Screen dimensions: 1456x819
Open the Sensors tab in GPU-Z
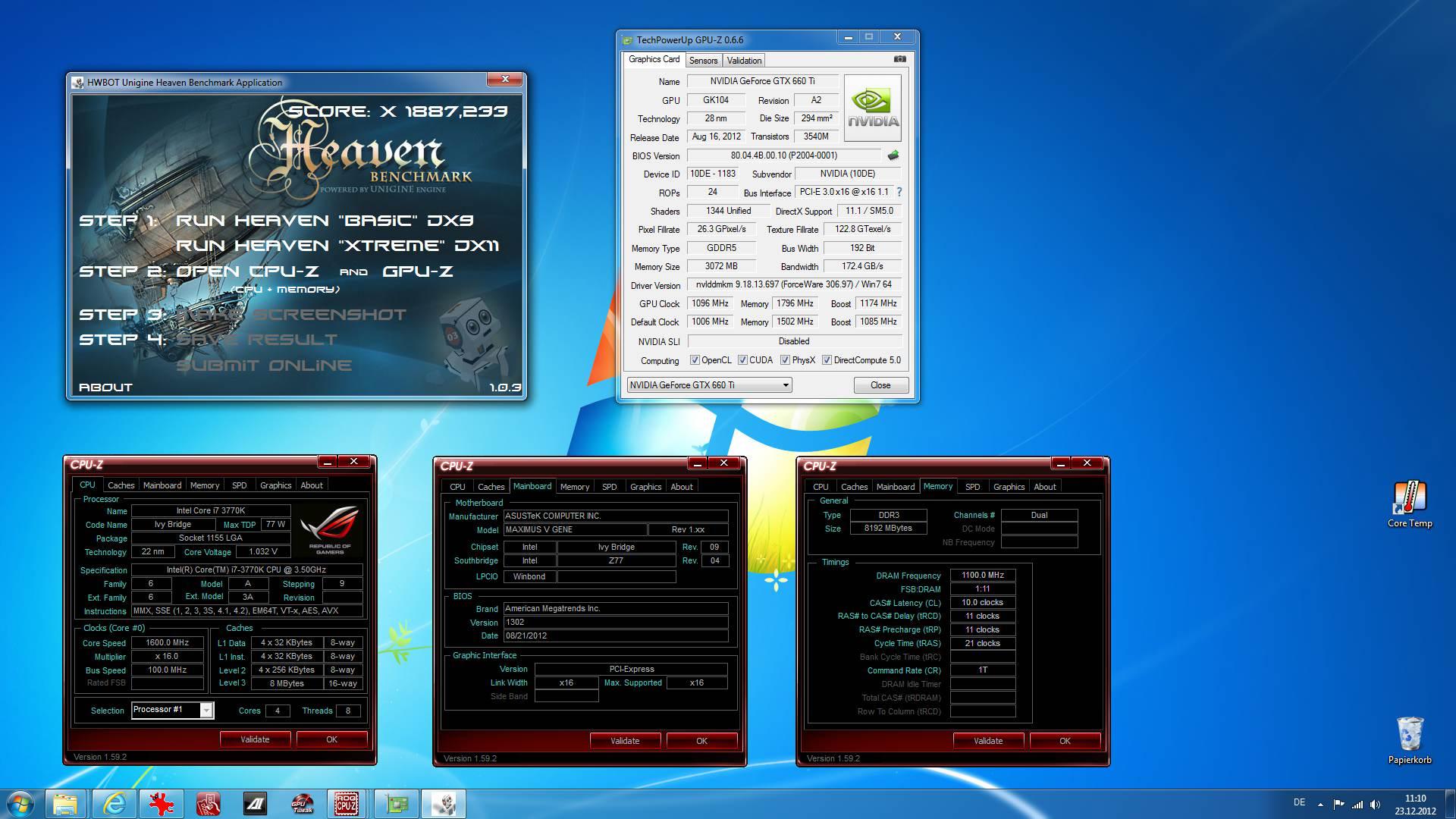[703, 61]
